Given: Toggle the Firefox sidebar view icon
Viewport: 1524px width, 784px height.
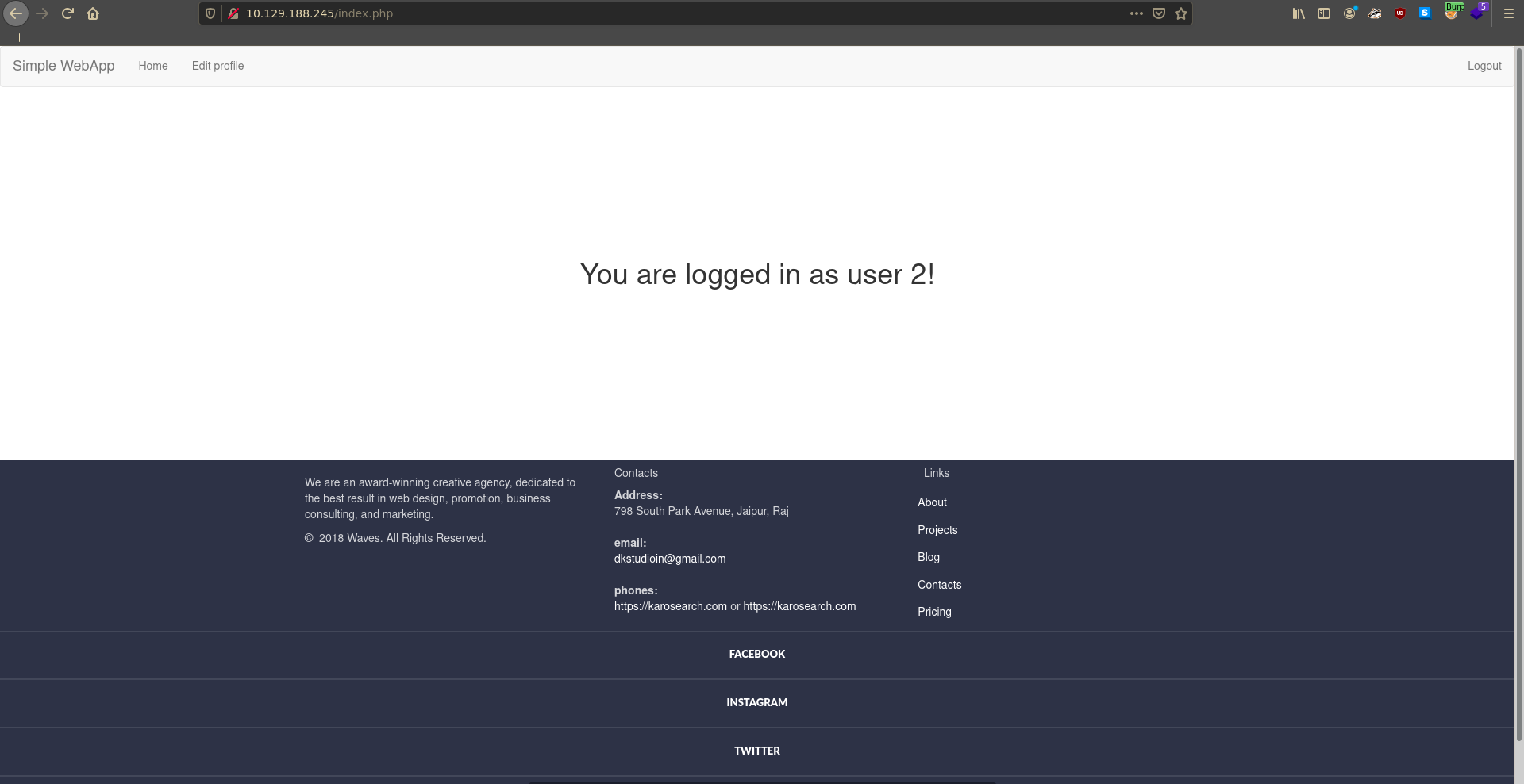Looking at the screenshot, I should [x=1324, y=13].
